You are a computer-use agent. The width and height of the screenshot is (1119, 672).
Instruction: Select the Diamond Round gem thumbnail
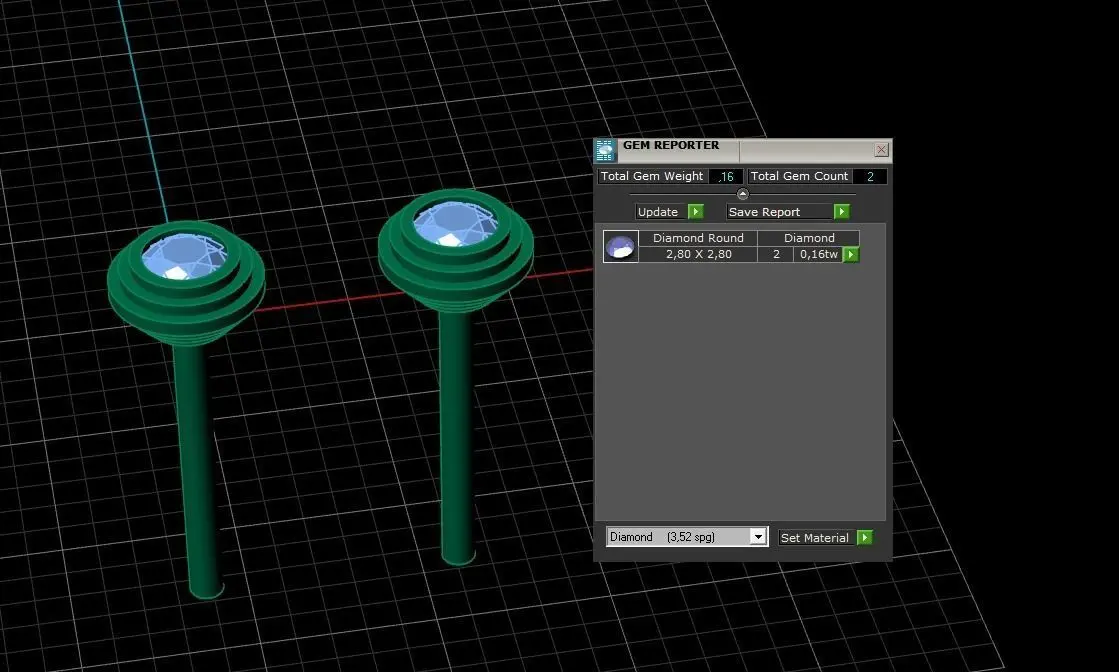point(621,246)
